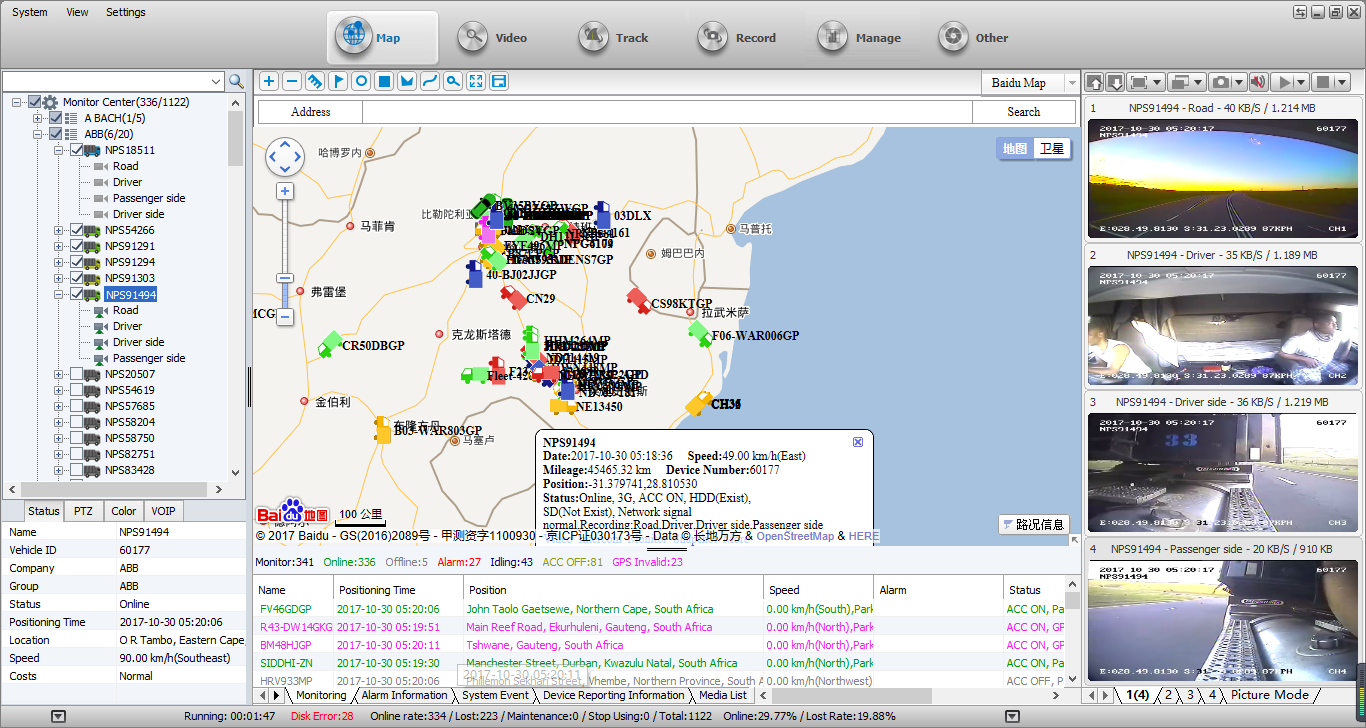Viewport: 1366px width, 728px height.
Task: Click the search magnifier beside the vehicle filter
Action: [x=236, y=81]
